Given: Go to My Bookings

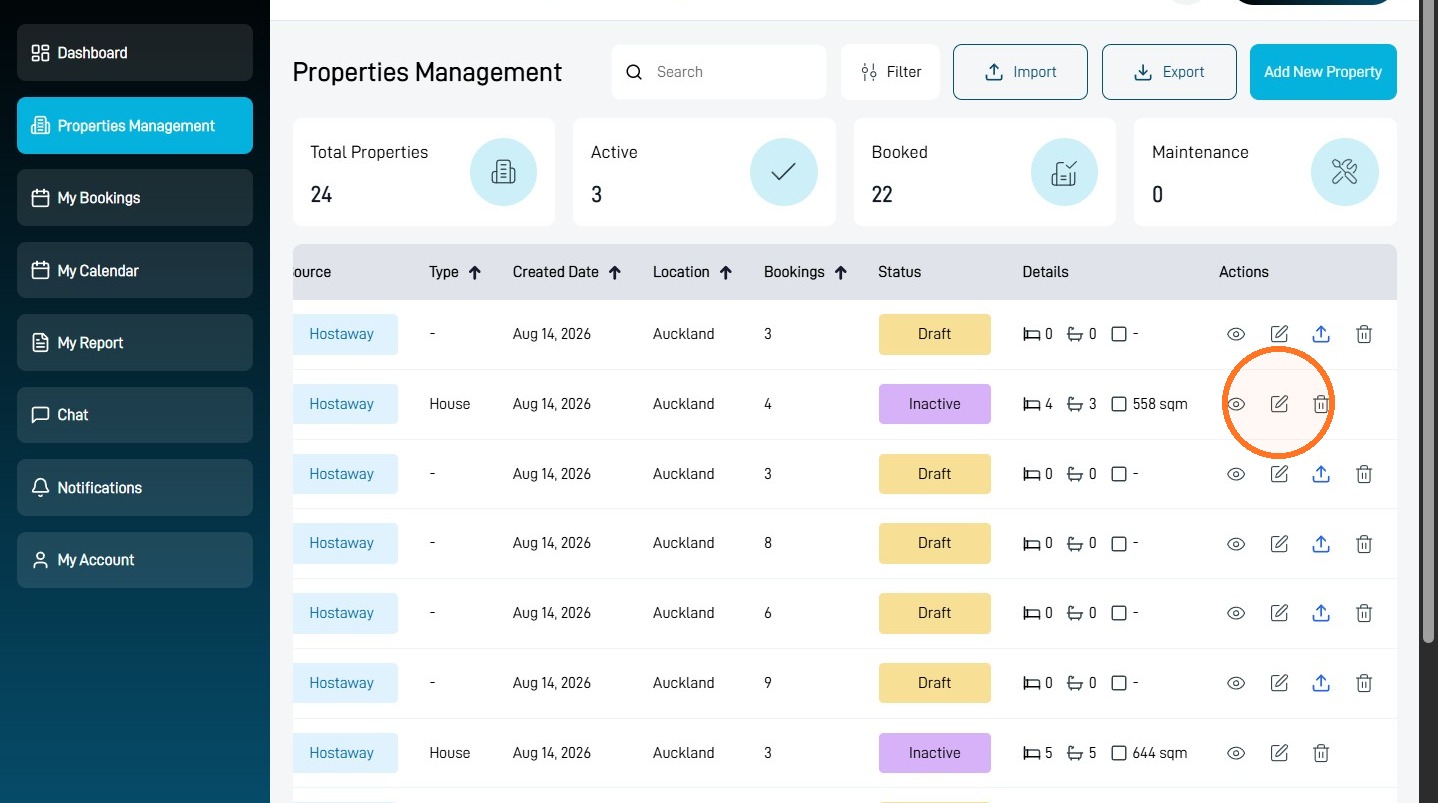Looking at the screenshot, I should click(x=135, y=198).
